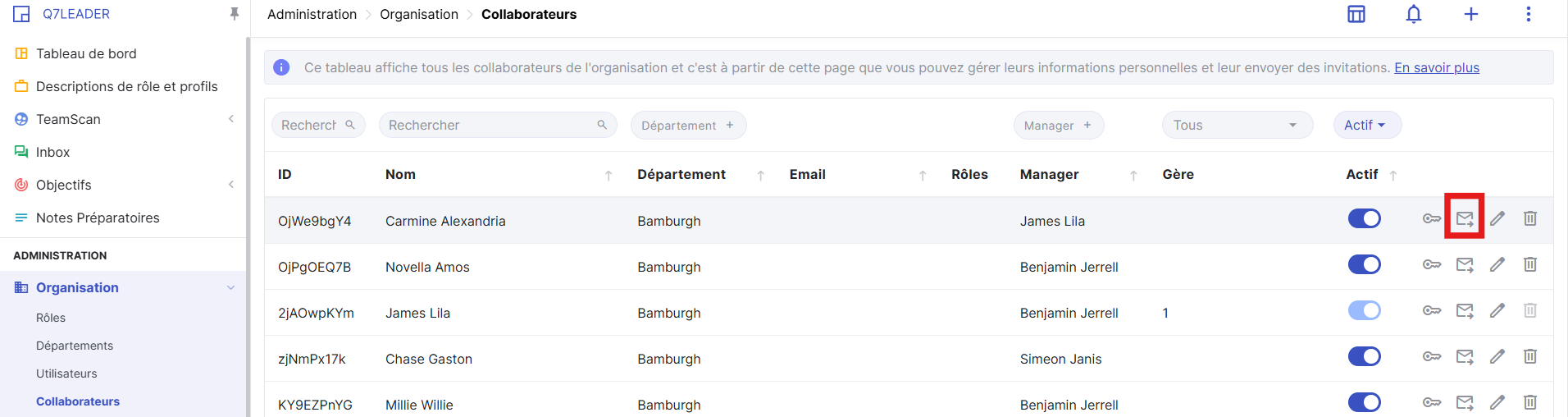Click the plus icon in top bar
Viewport: 1568px width, 417px height.
1470,15
